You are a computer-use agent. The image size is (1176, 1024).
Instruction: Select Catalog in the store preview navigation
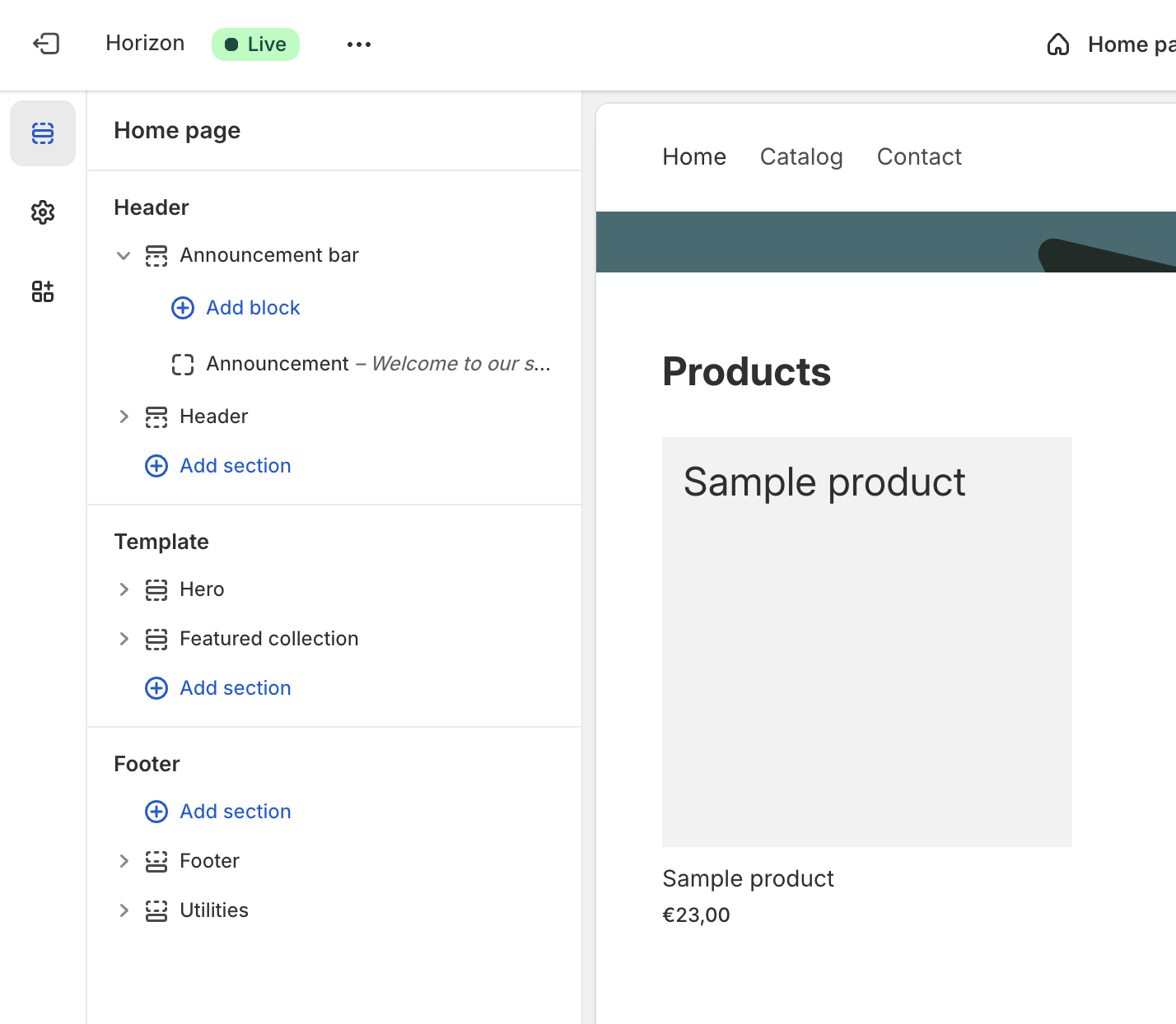pyautogui.click(x=801, y=156)
